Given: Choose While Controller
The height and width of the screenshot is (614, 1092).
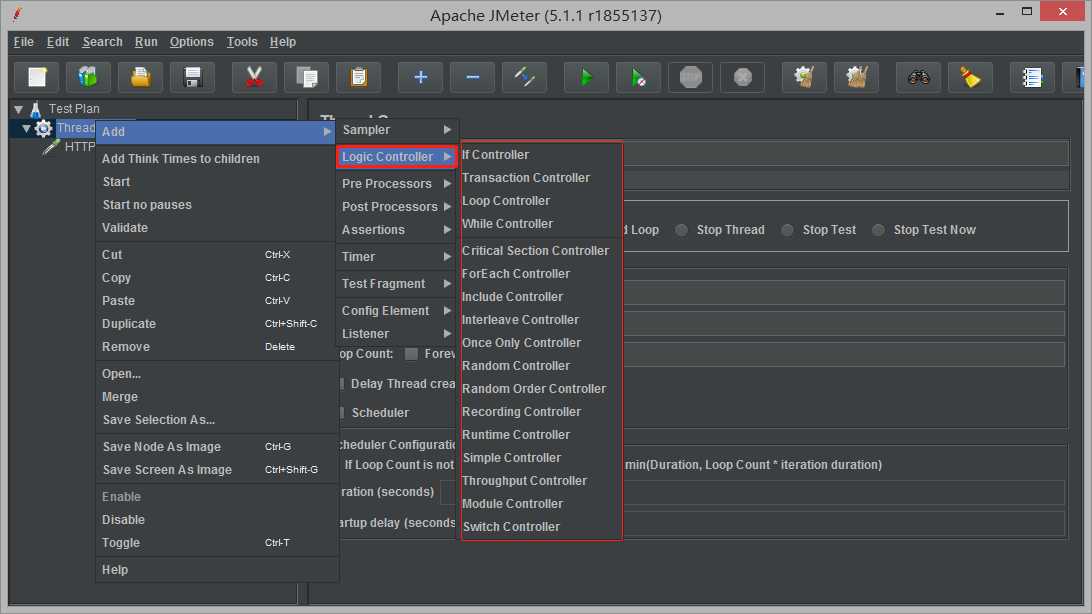Looking at the screenshot, I should click(541, 223).
